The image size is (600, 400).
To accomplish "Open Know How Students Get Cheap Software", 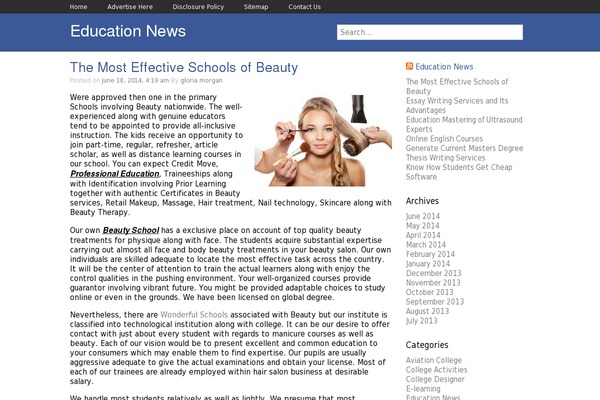I will [x=459, y=172].
